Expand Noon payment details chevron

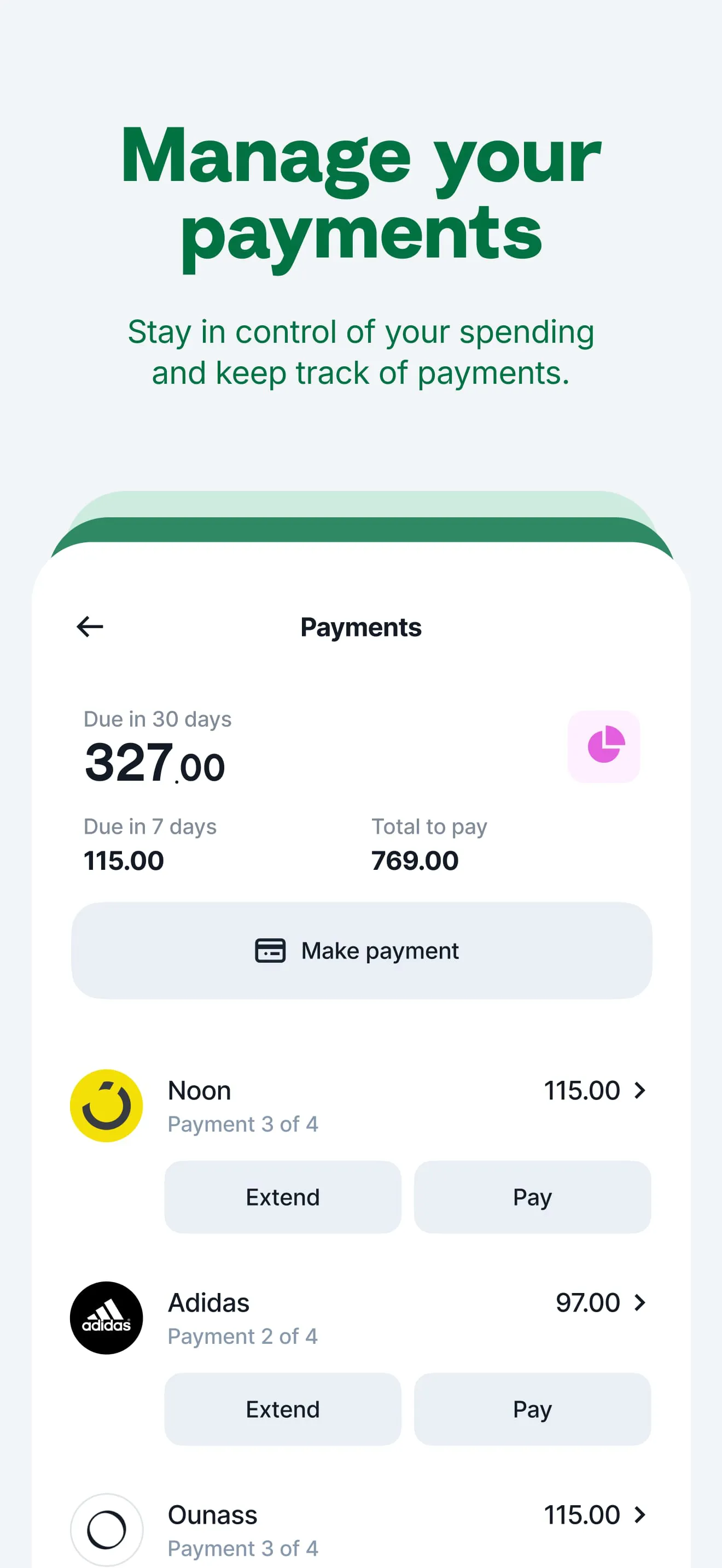(639, 1090)
